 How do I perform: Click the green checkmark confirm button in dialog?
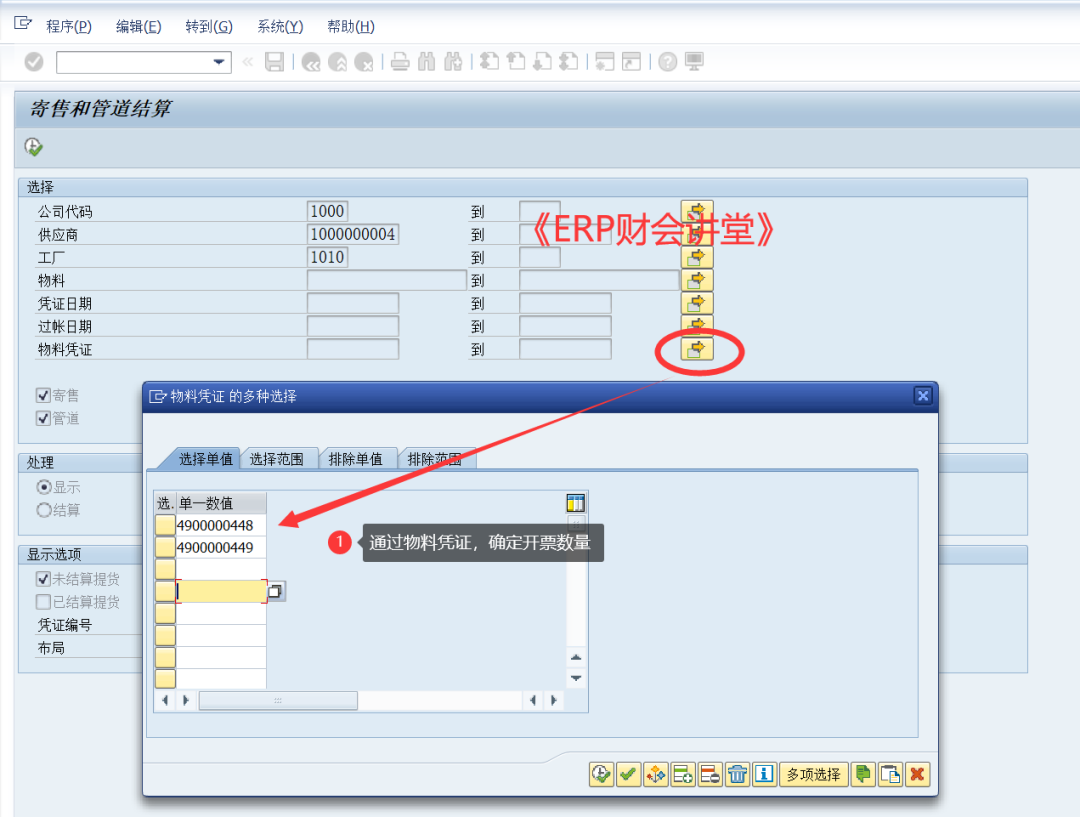[x=628, y=774]
